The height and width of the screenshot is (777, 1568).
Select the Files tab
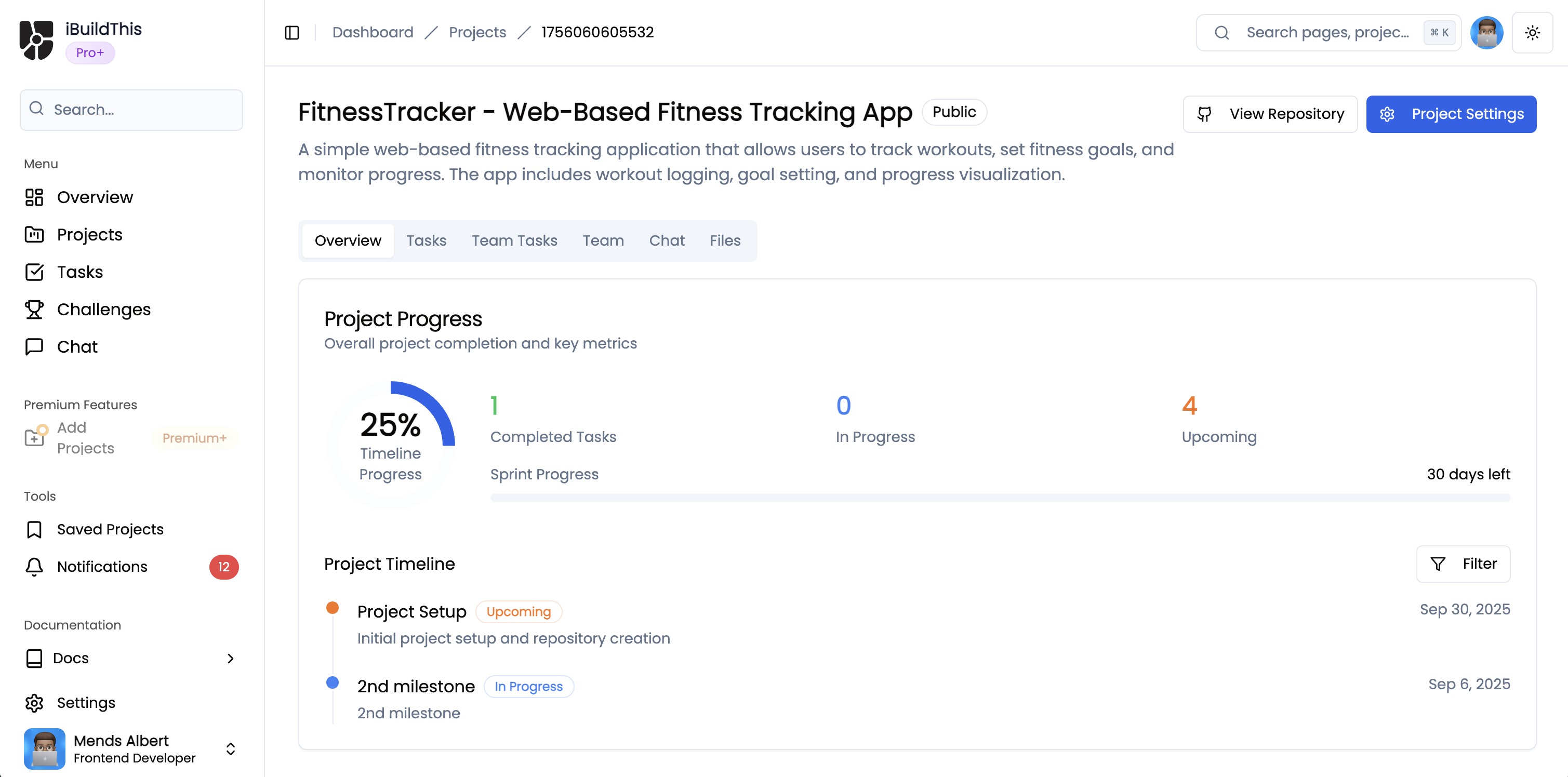[x=724, y=241]
